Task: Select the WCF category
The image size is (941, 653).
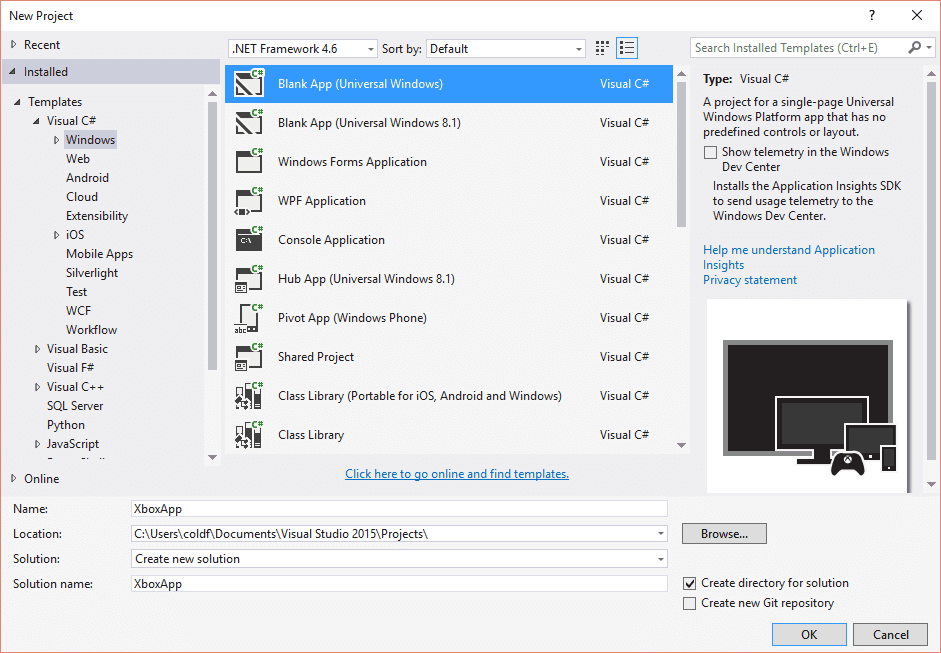Action: tap(79, 311)
